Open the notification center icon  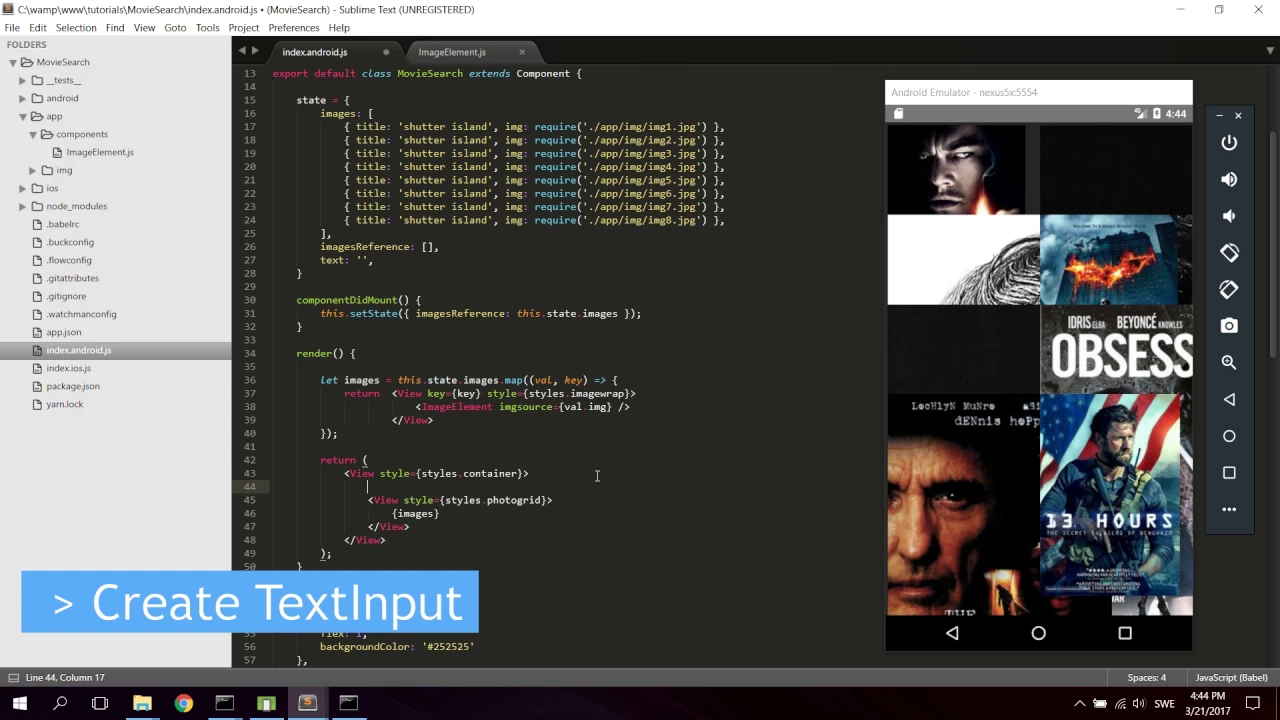coord(1253,703)
